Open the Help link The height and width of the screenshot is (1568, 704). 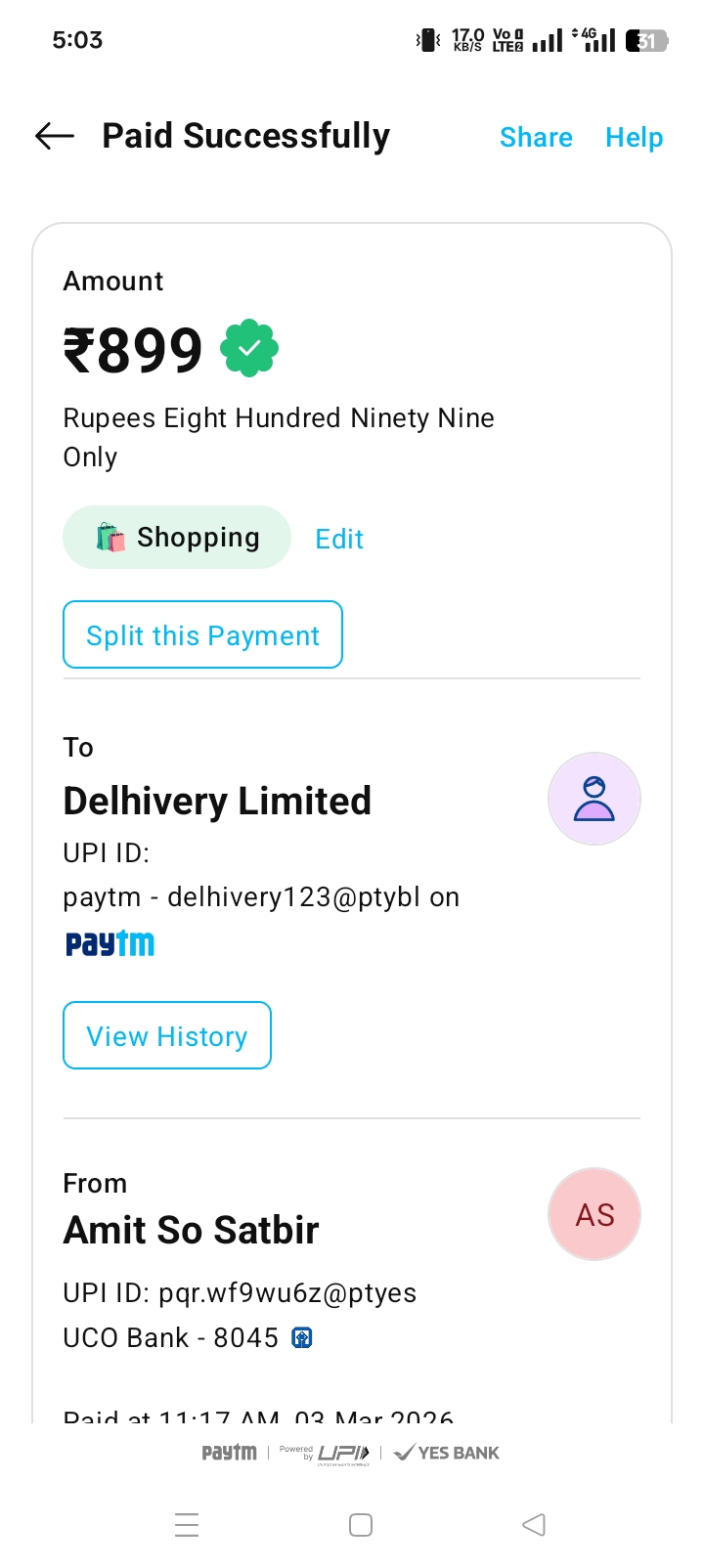[634, 138]
